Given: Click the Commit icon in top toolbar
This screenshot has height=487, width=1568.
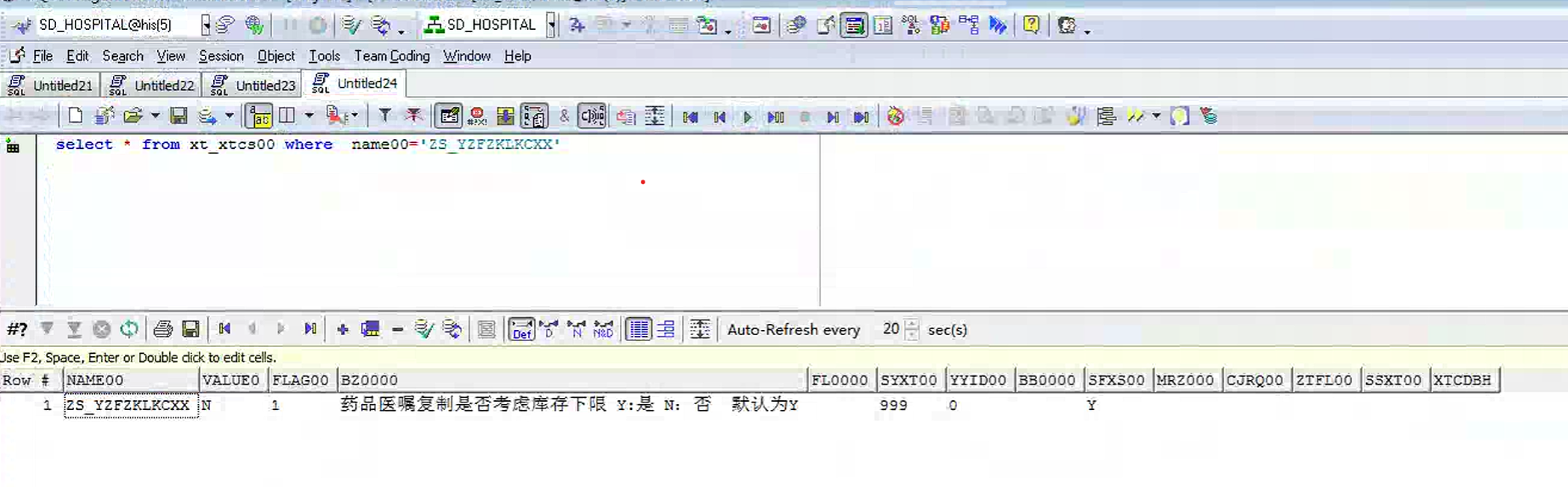Looking at the screenshot, I should pyautogui.click(x=351, y=25).
